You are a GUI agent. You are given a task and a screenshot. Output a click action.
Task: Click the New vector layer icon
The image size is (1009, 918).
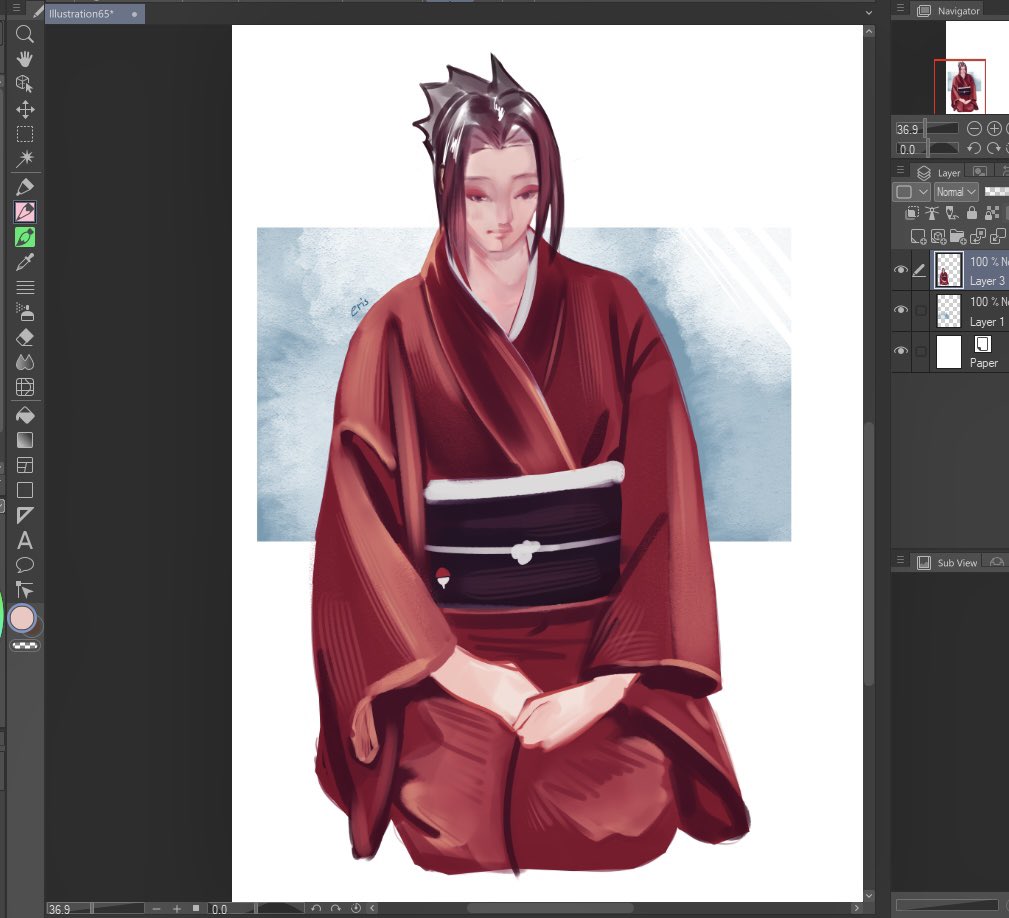[x=938, y=237]
